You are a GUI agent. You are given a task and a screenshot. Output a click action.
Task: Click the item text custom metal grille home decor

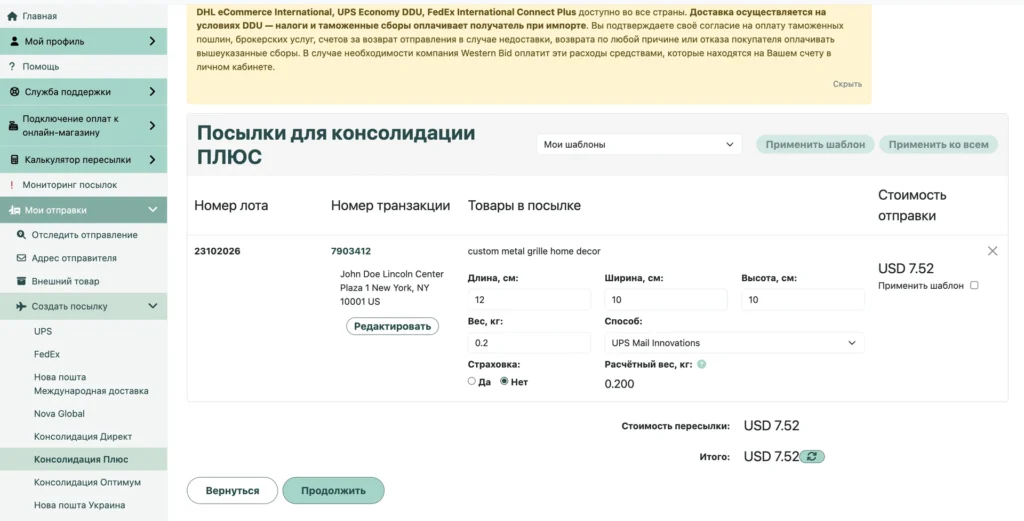534,251
